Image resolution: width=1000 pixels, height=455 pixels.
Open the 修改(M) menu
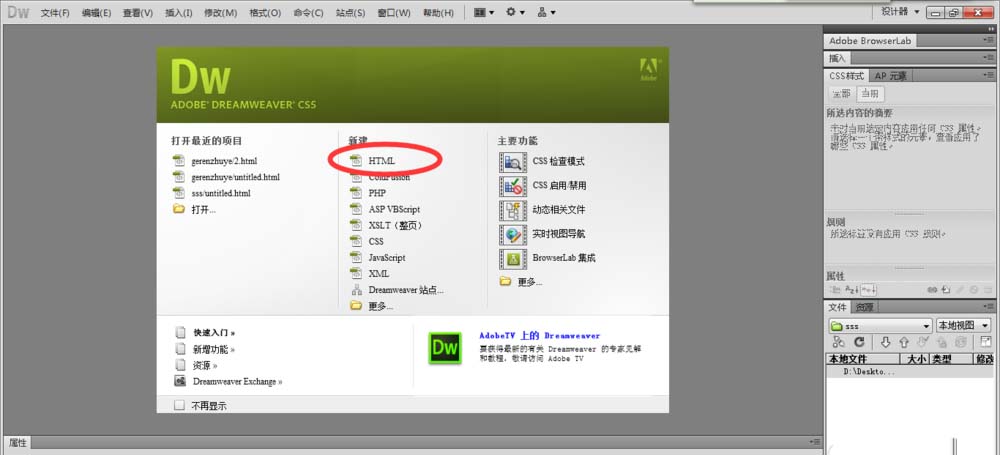click(x=220, y=13)
